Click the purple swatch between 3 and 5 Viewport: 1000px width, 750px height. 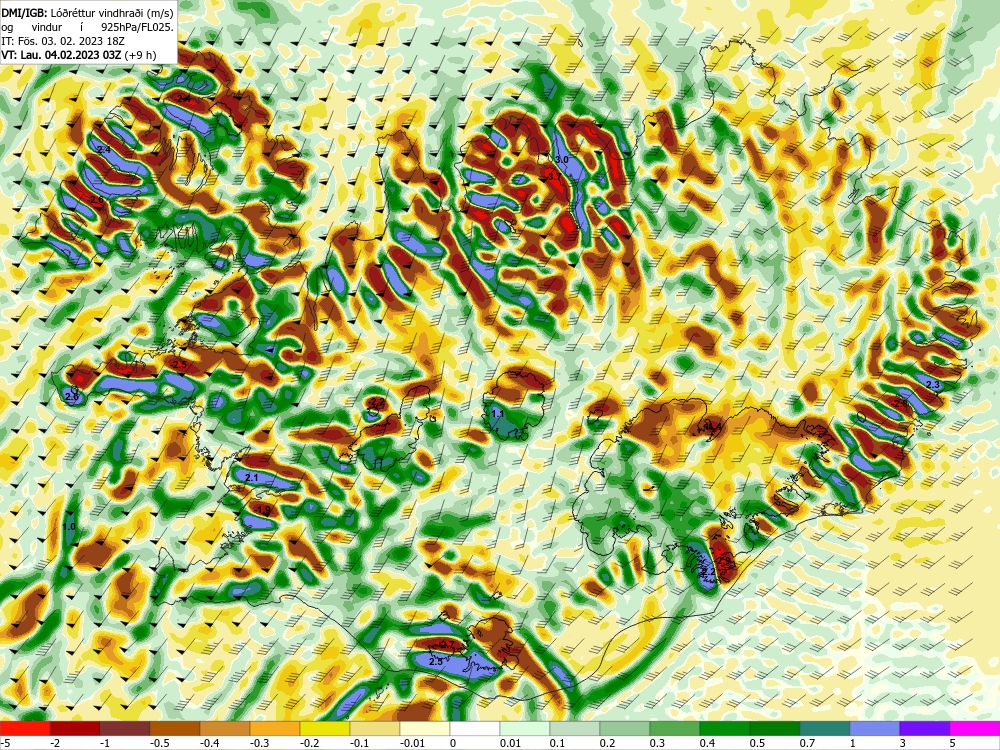(x=924, y=728)
